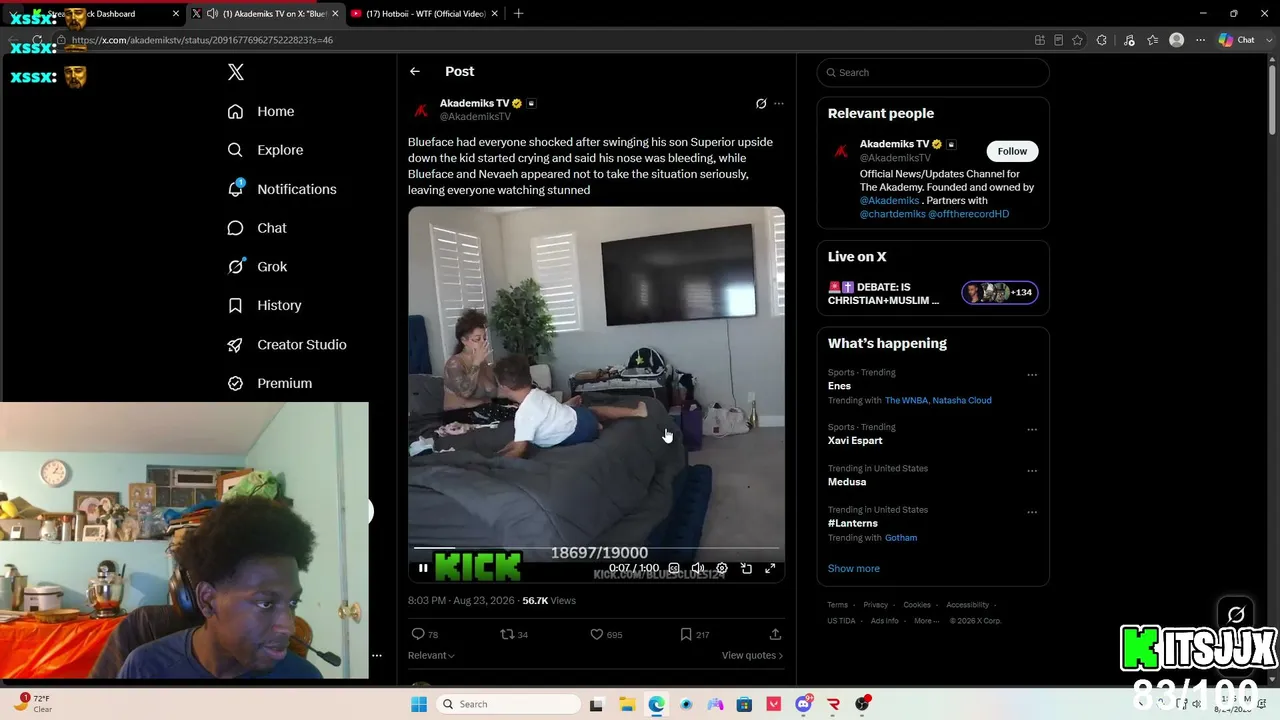Favorite this page with the star icon
Image resolution: width=1280 pixels, height=720 pixels.
1077,40
